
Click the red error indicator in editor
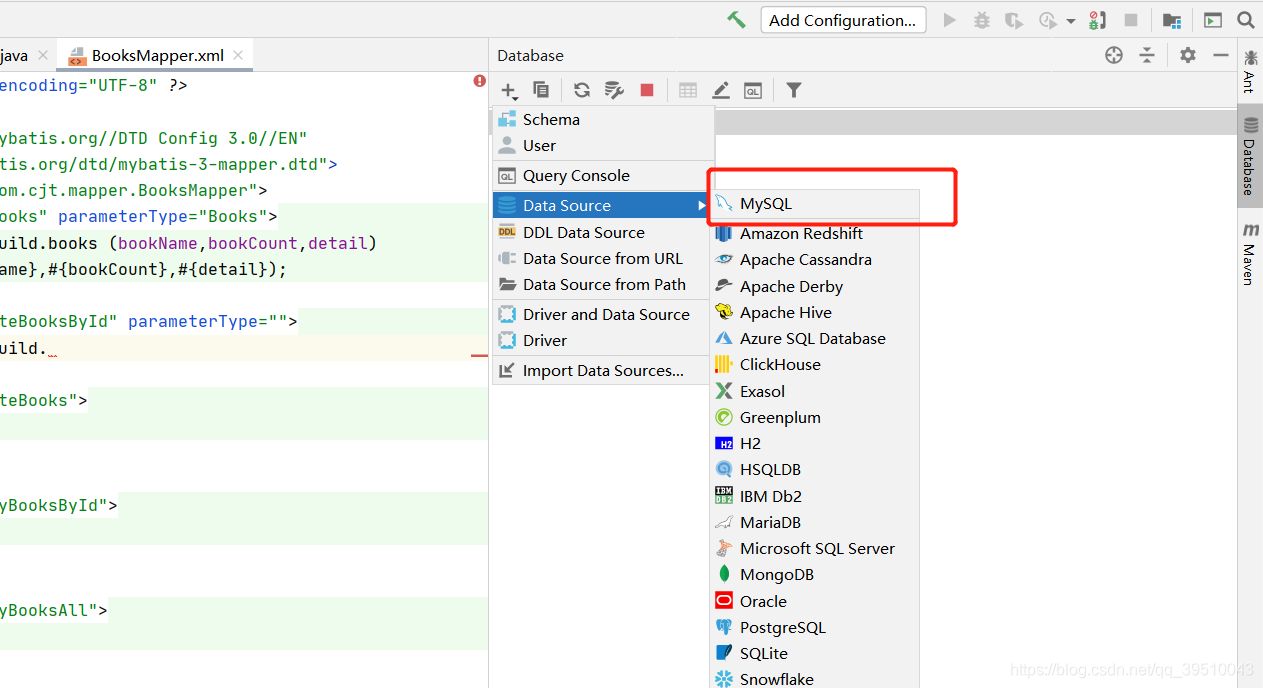[x=480, y=81]
